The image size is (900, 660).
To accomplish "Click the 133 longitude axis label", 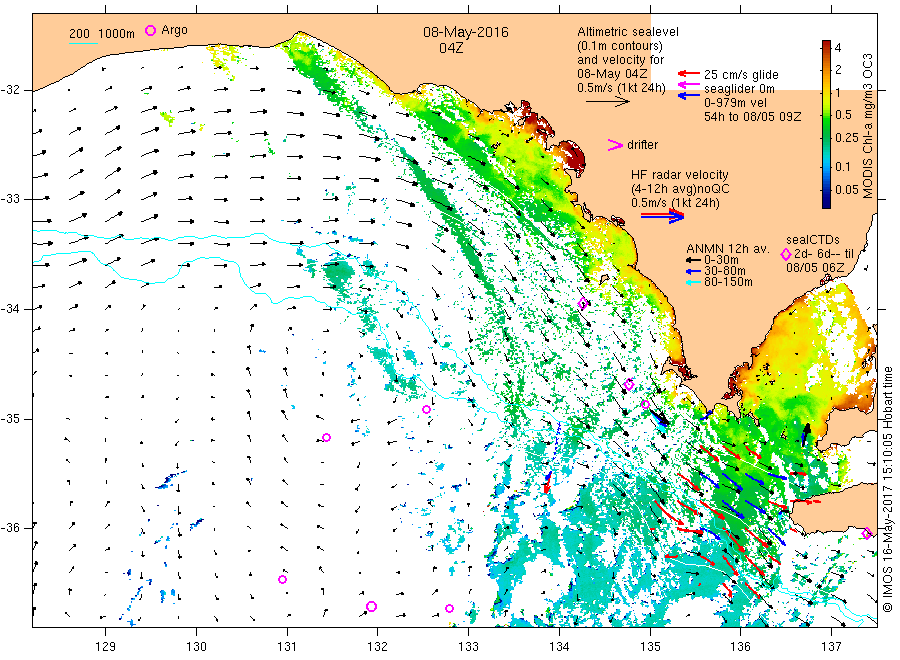I will coord(468,647).
